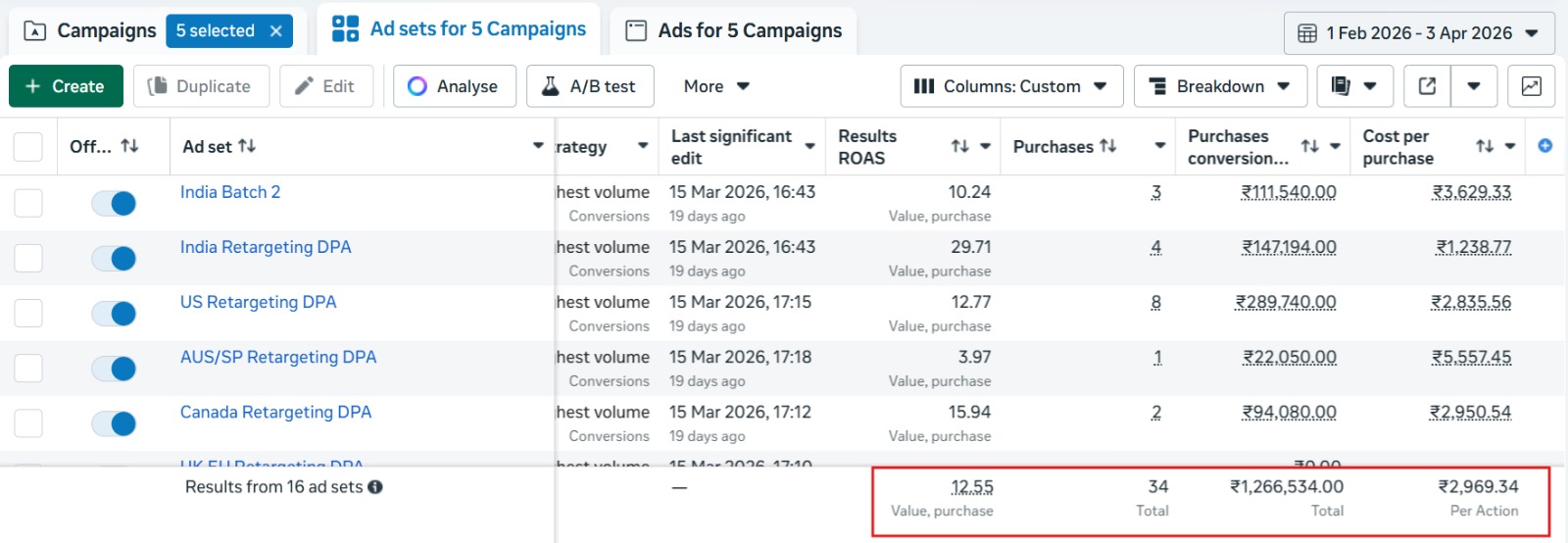
Task: Tick the select-all header checkbox
Action: (x=28, y=147)
